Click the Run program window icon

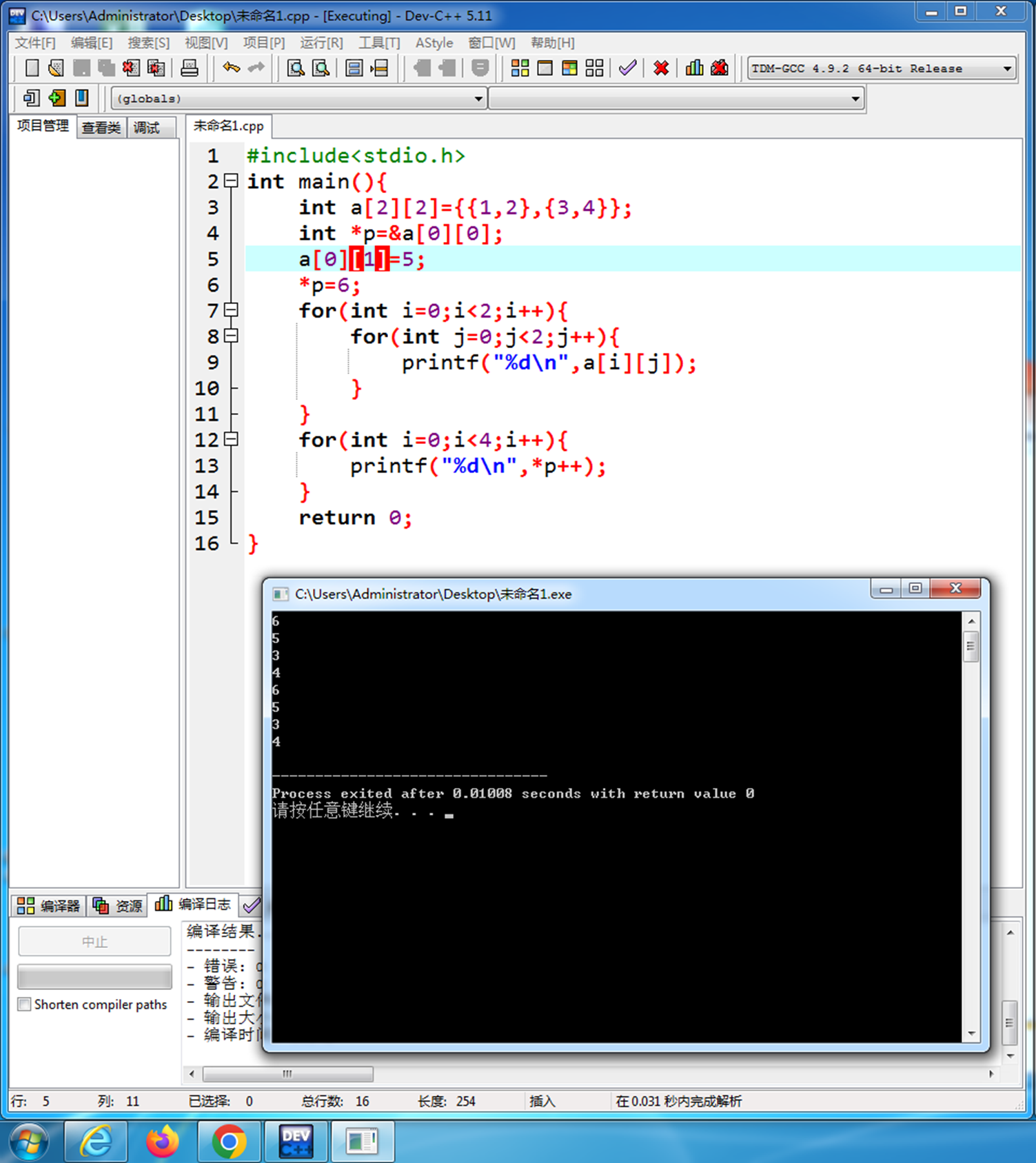pyautogui.click(x=545, y=68)
